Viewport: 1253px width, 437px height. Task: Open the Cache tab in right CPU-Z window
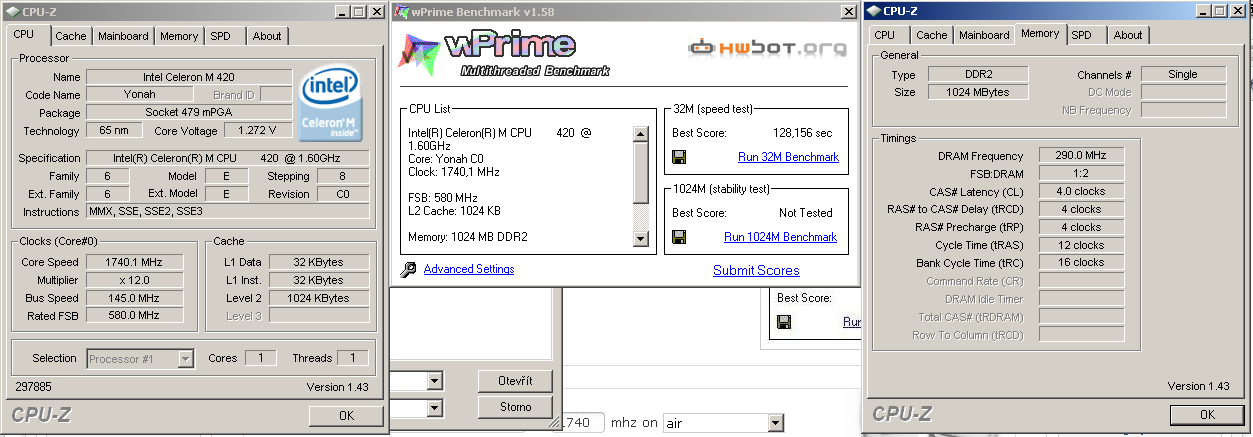click(x=932, y=35)
